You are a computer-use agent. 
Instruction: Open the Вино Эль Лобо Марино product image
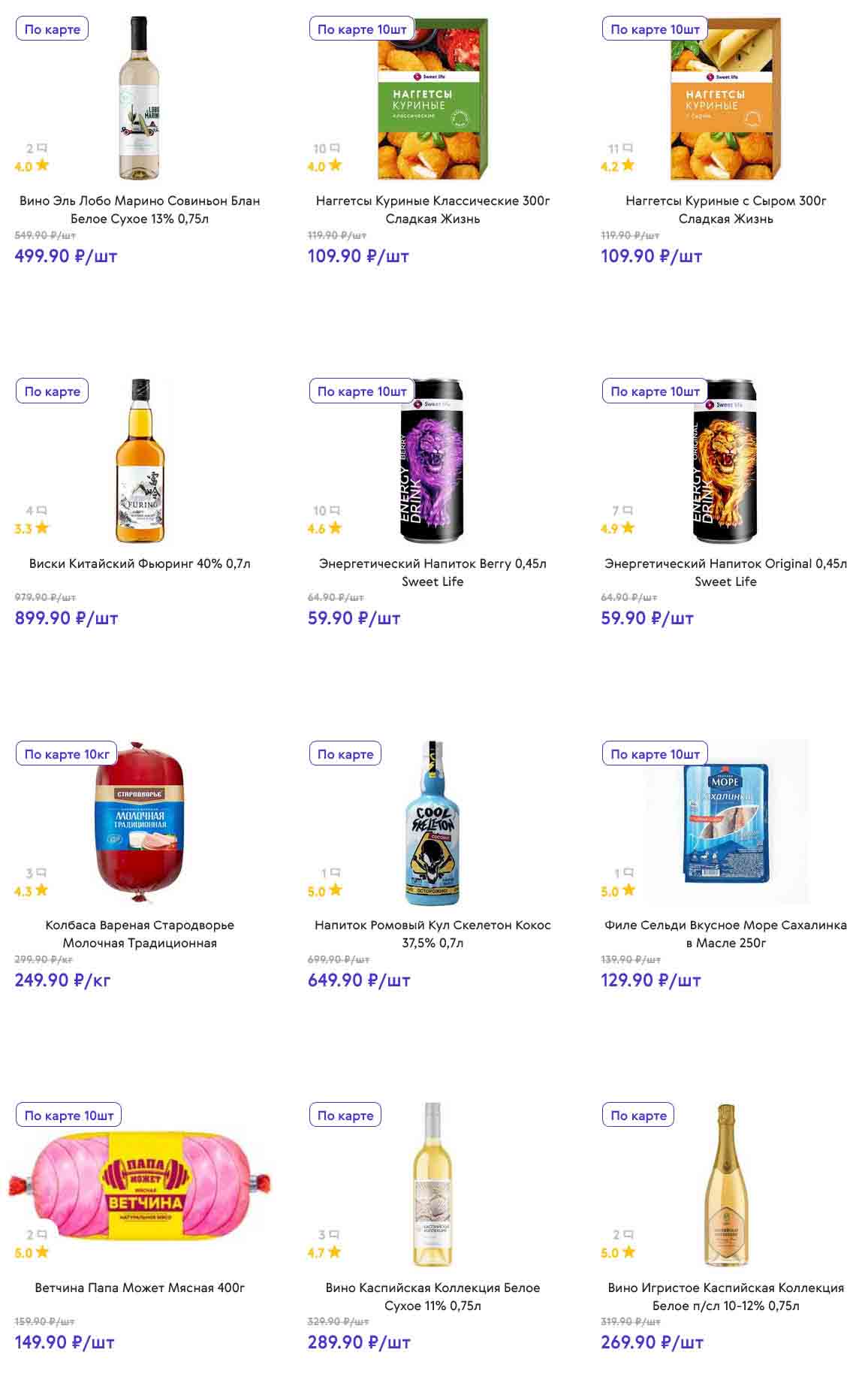[140, 98]
